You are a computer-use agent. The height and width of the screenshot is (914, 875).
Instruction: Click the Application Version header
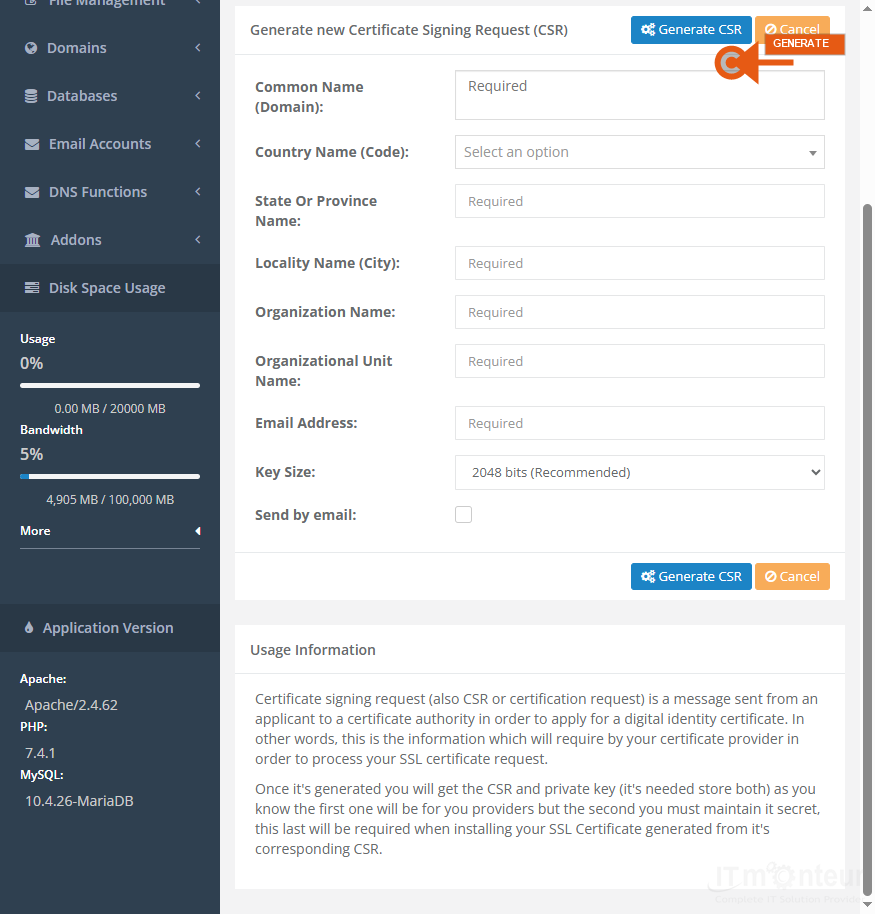(x=110, y=628)
